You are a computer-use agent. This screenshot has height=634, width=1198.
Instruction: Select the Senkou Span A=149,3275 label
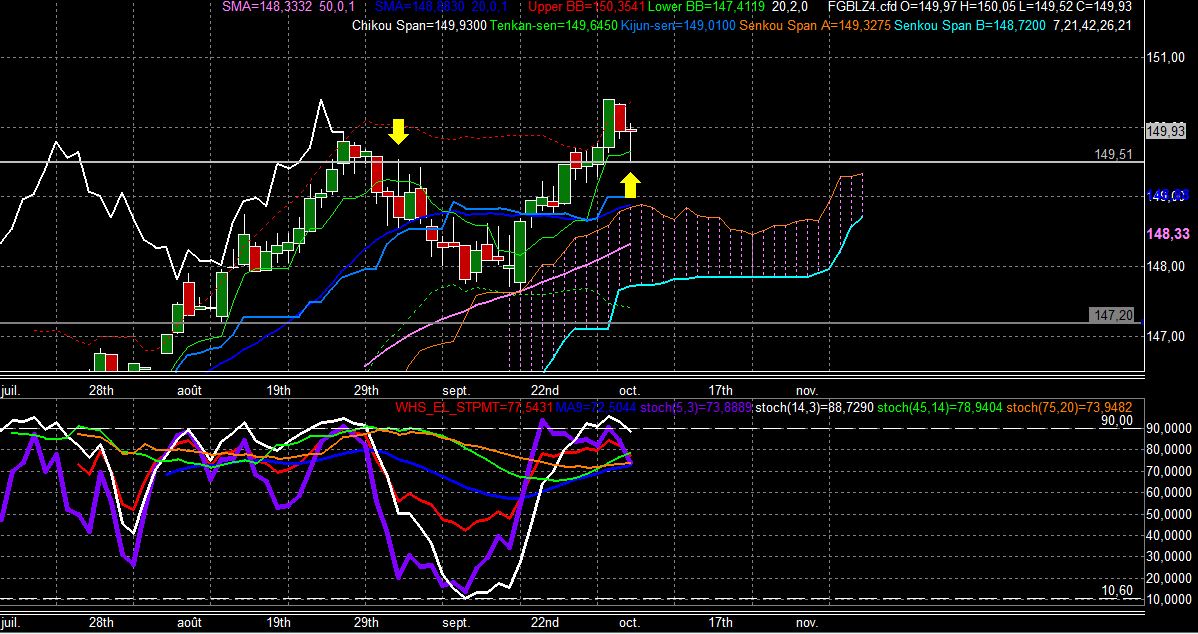pyautogui.click(x=814, y=26)
